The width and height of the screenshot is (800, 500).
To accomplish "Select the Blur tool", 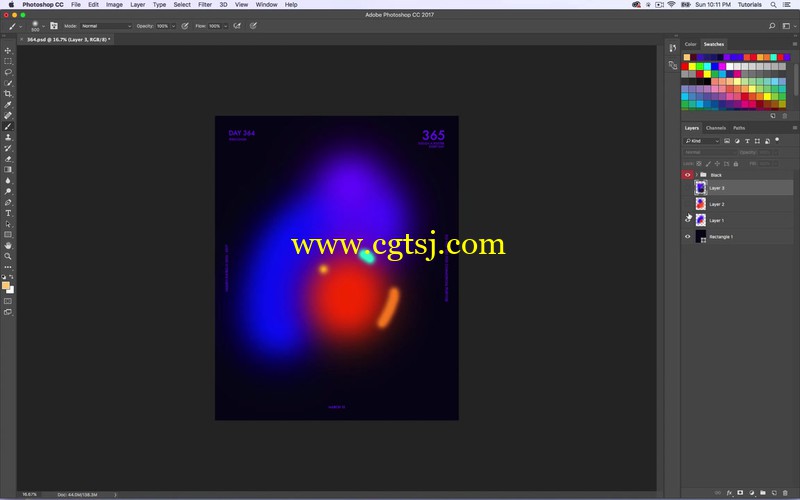I will (x=8, y=181).
